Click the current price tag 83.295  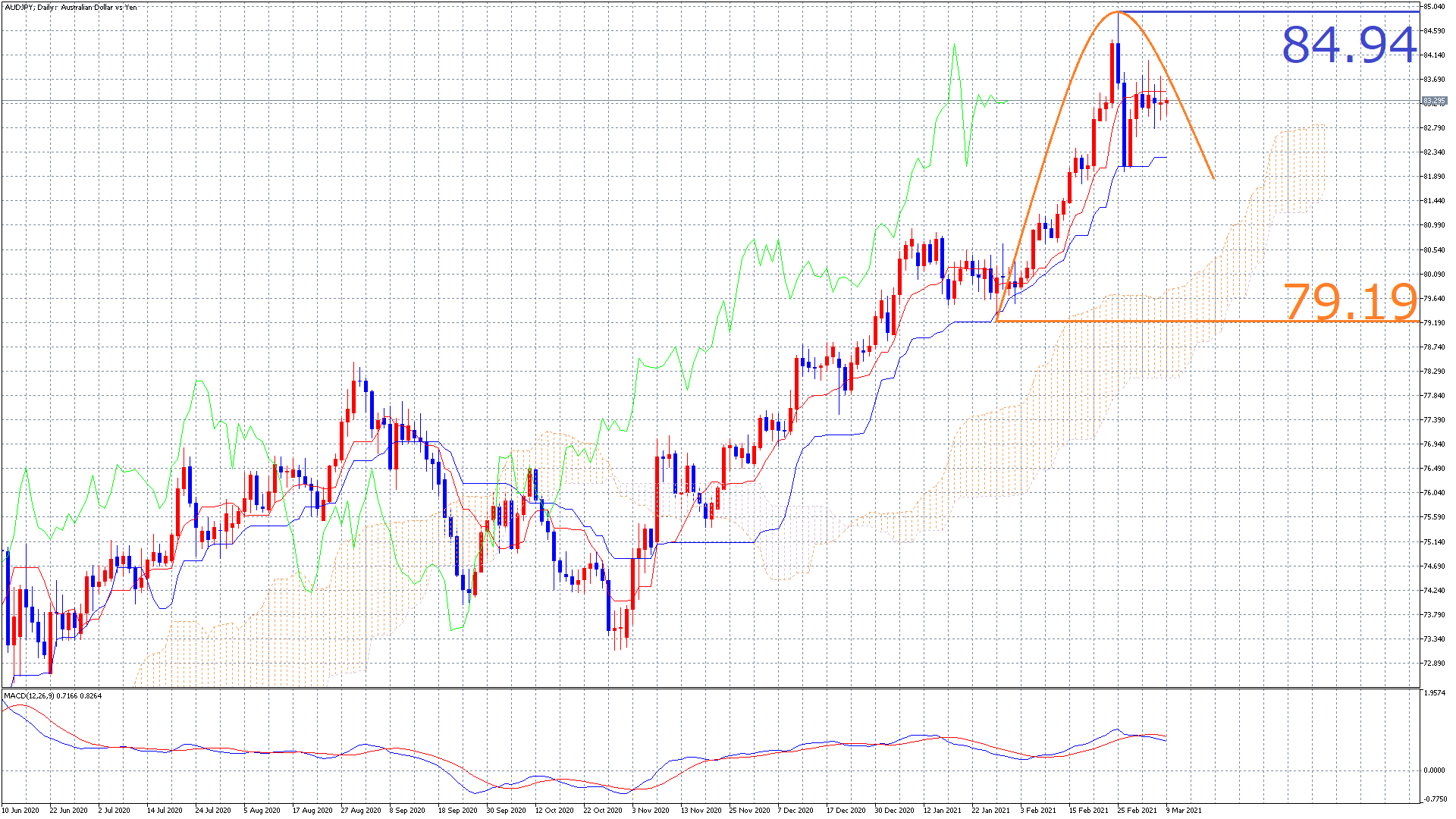[1434, 101]
